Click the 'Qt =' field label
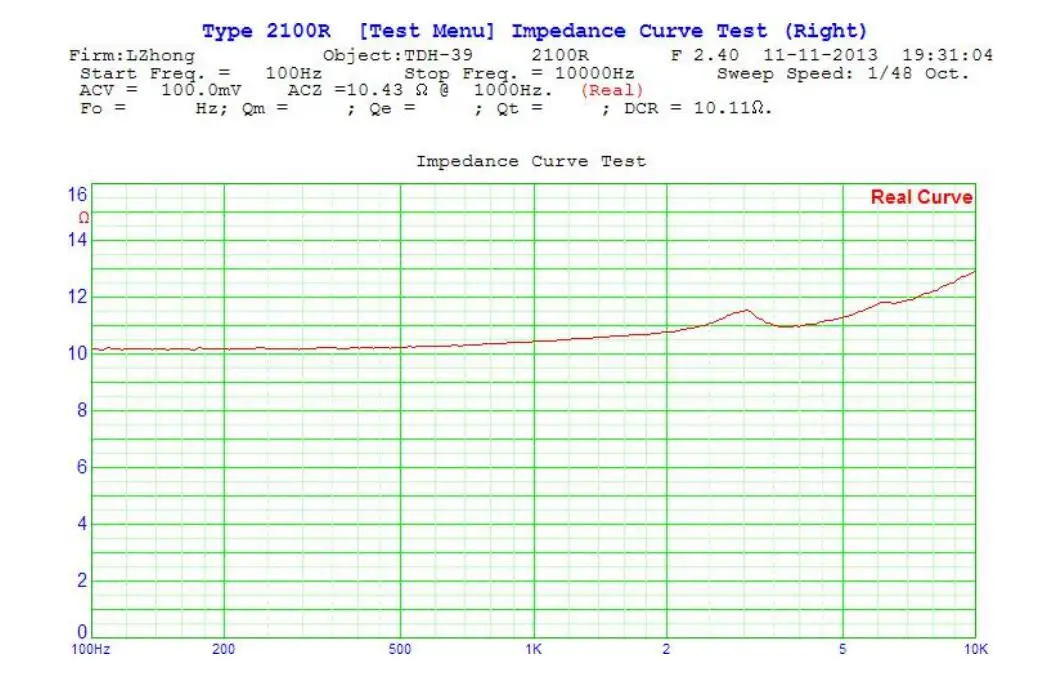Image resolution: width=1048 pixels, height=689 pixels. tap(519, 108)
